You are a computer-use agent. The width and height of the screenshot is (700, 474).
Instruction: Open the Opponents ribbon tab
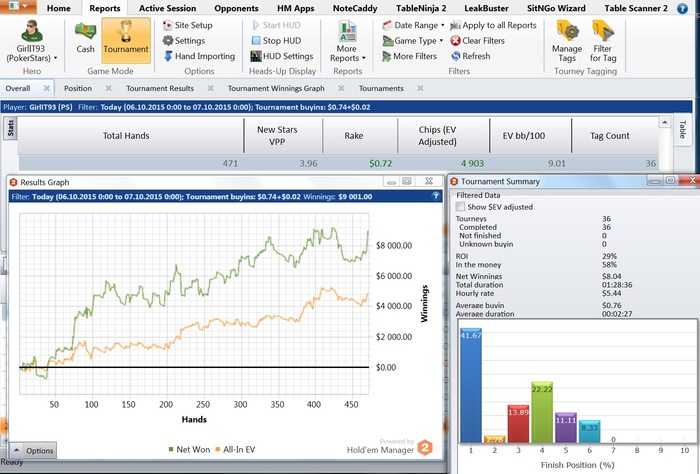click(236, 8)
